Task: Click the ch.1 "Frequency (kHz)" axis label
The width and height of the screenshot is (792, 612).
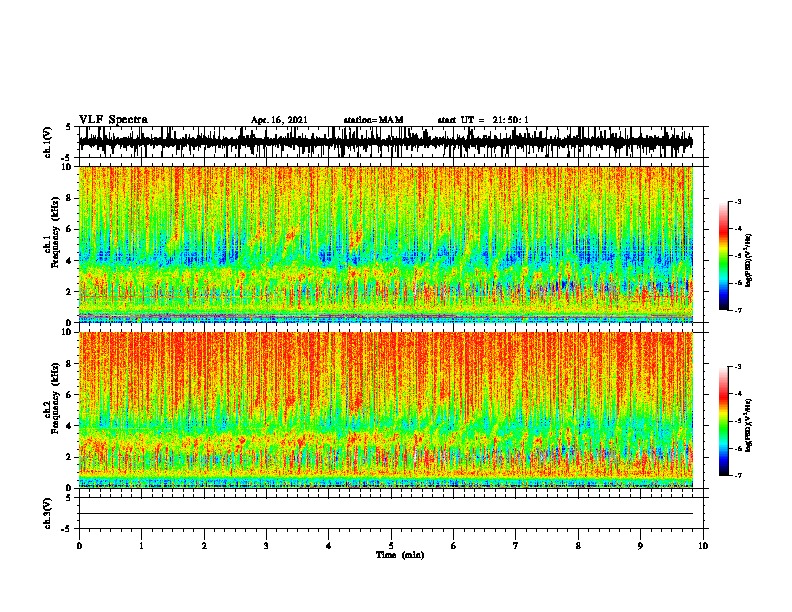Action: (x=56, y=230)
